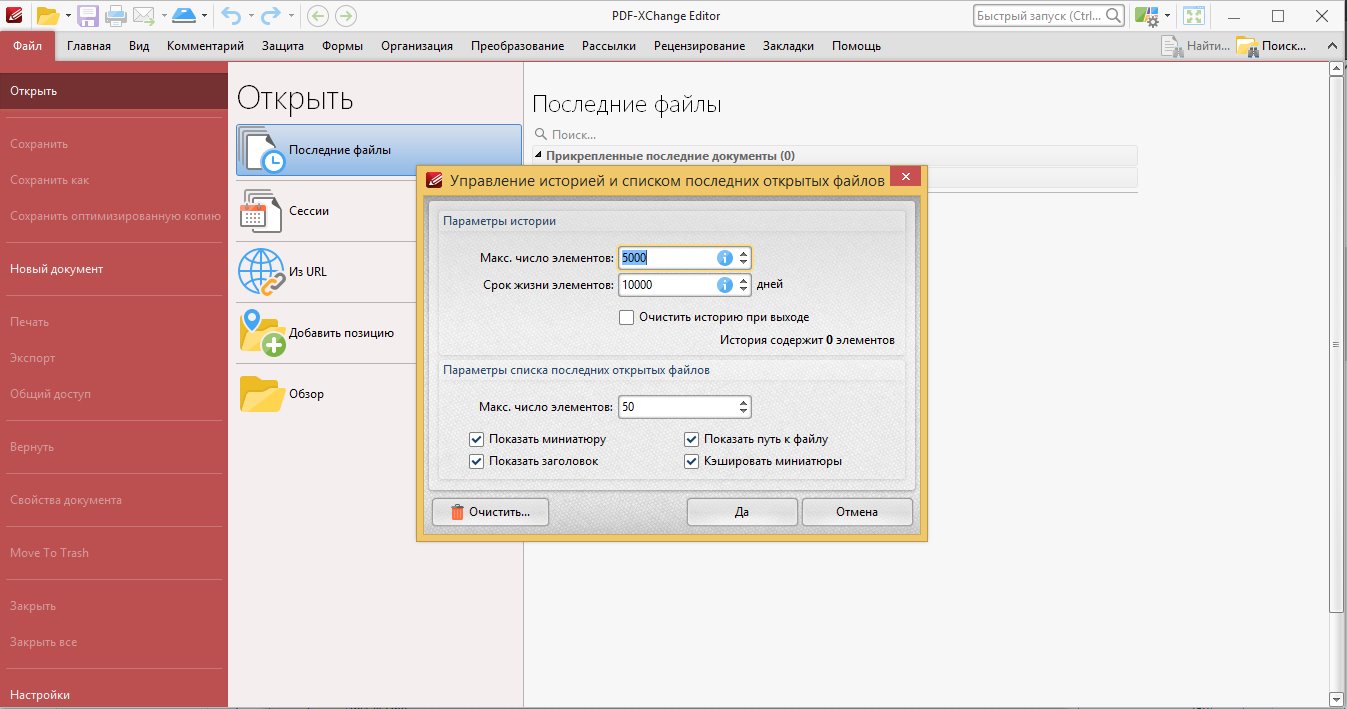Screen dimensions: 1347x709
Task: Open the UI customization settings icon
Action: (x=1146, y=16)
